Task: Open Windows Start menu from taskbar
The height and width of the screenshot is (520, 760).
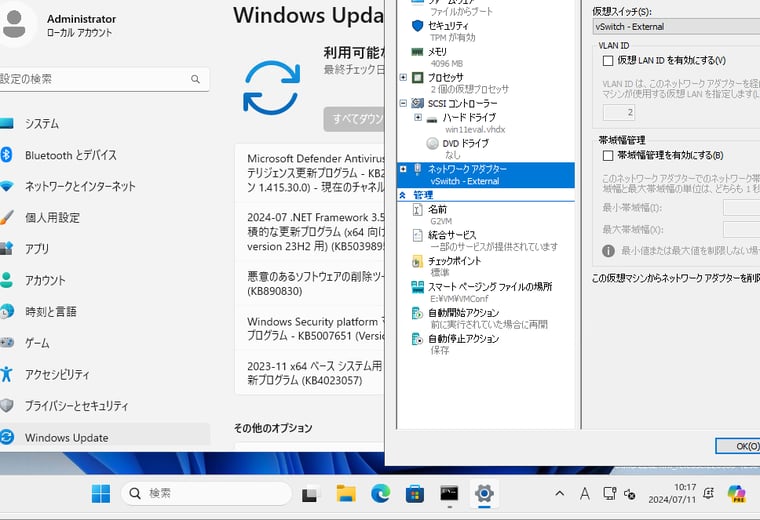Action: [x=101, y=494]
